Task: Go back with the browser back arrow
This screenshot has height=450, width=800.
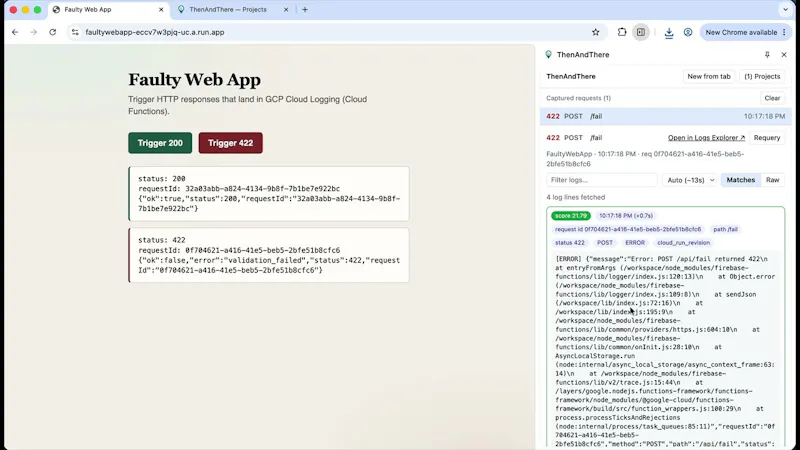Action: click(15, 32)
